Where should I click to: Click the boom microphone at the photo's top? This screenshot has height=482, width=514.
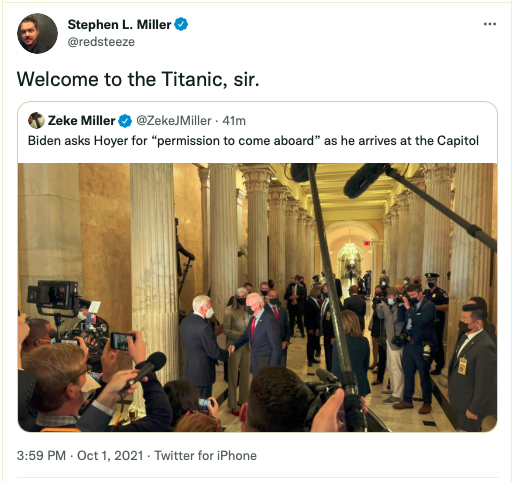coord(367,180)
